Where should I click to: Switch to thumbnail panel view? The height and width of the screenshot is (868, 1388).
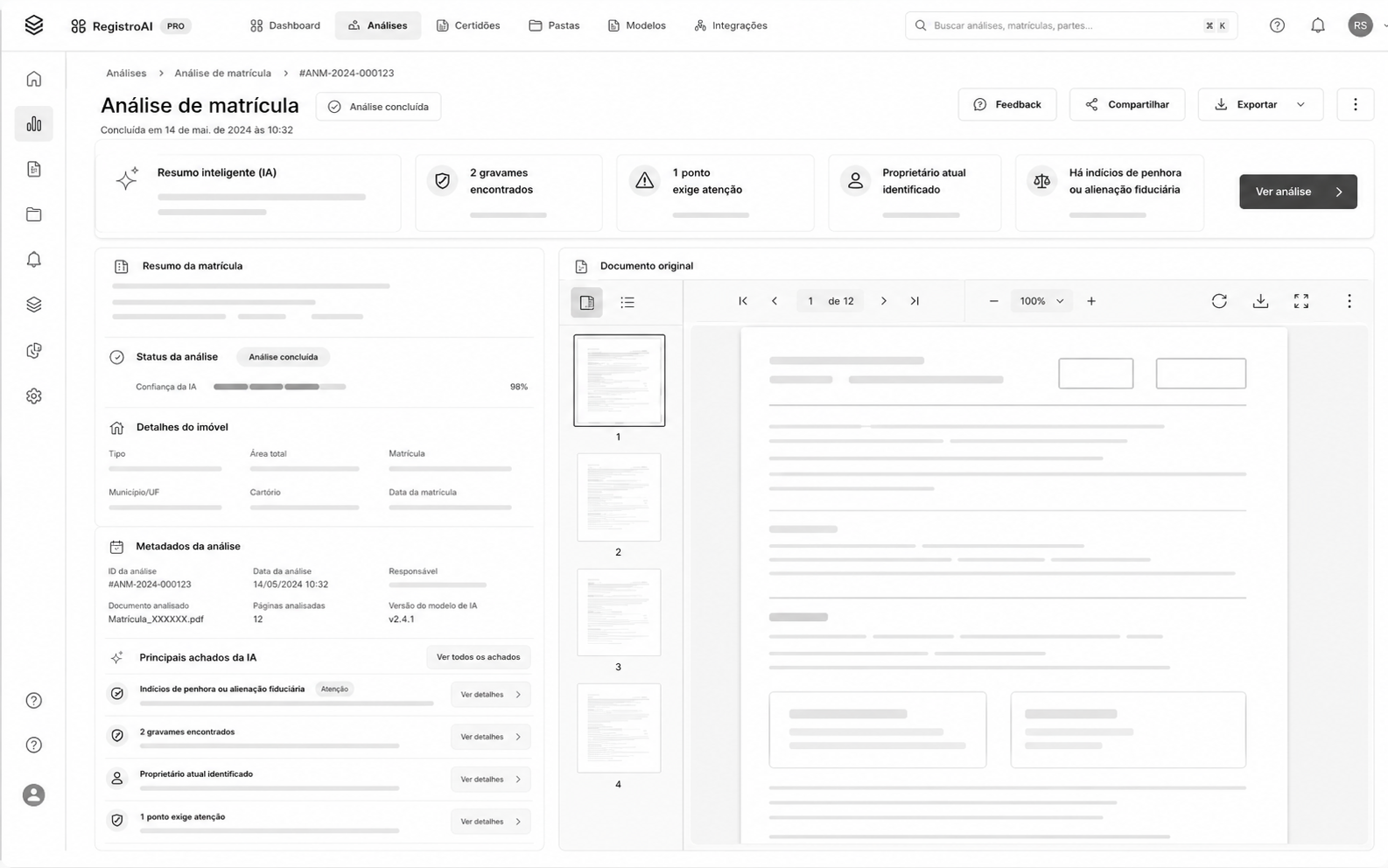point(586,303)
